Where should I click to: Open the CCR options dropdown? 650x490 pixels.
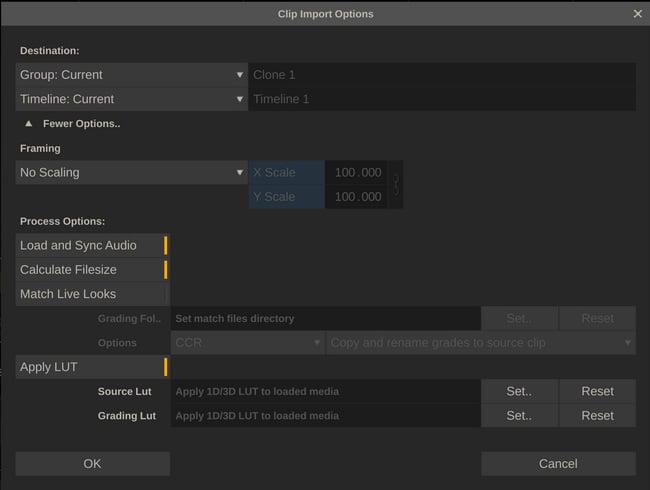247,343
